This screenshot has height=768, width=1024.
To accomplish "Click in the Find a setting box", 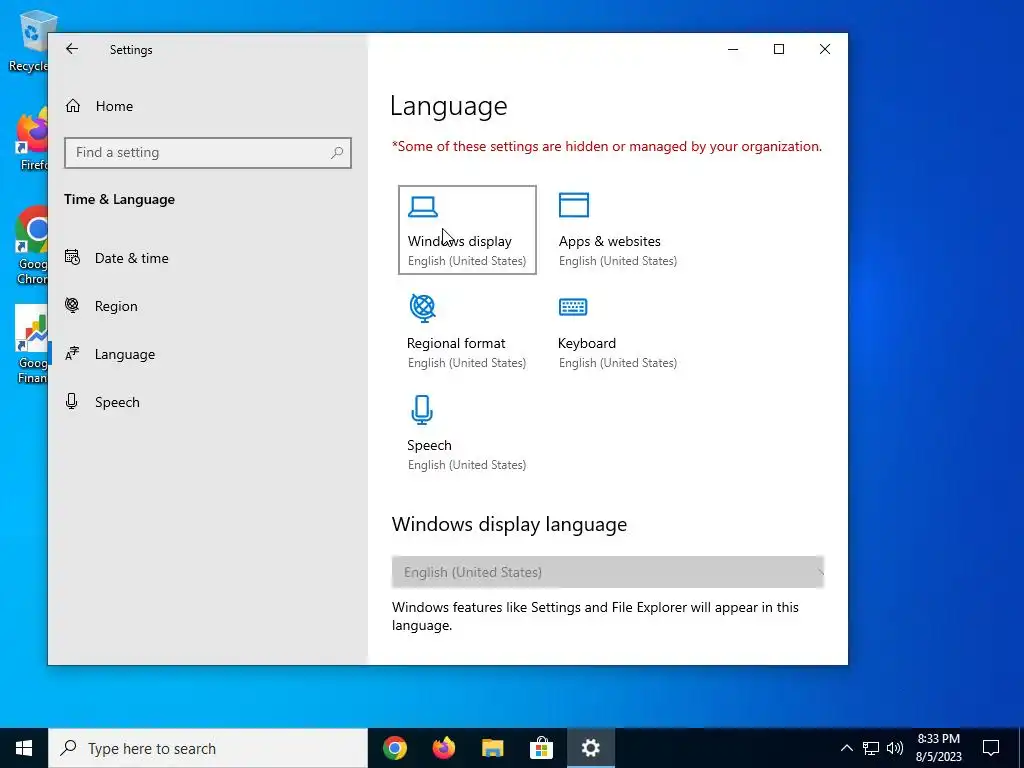I will (x=208, y=153).
